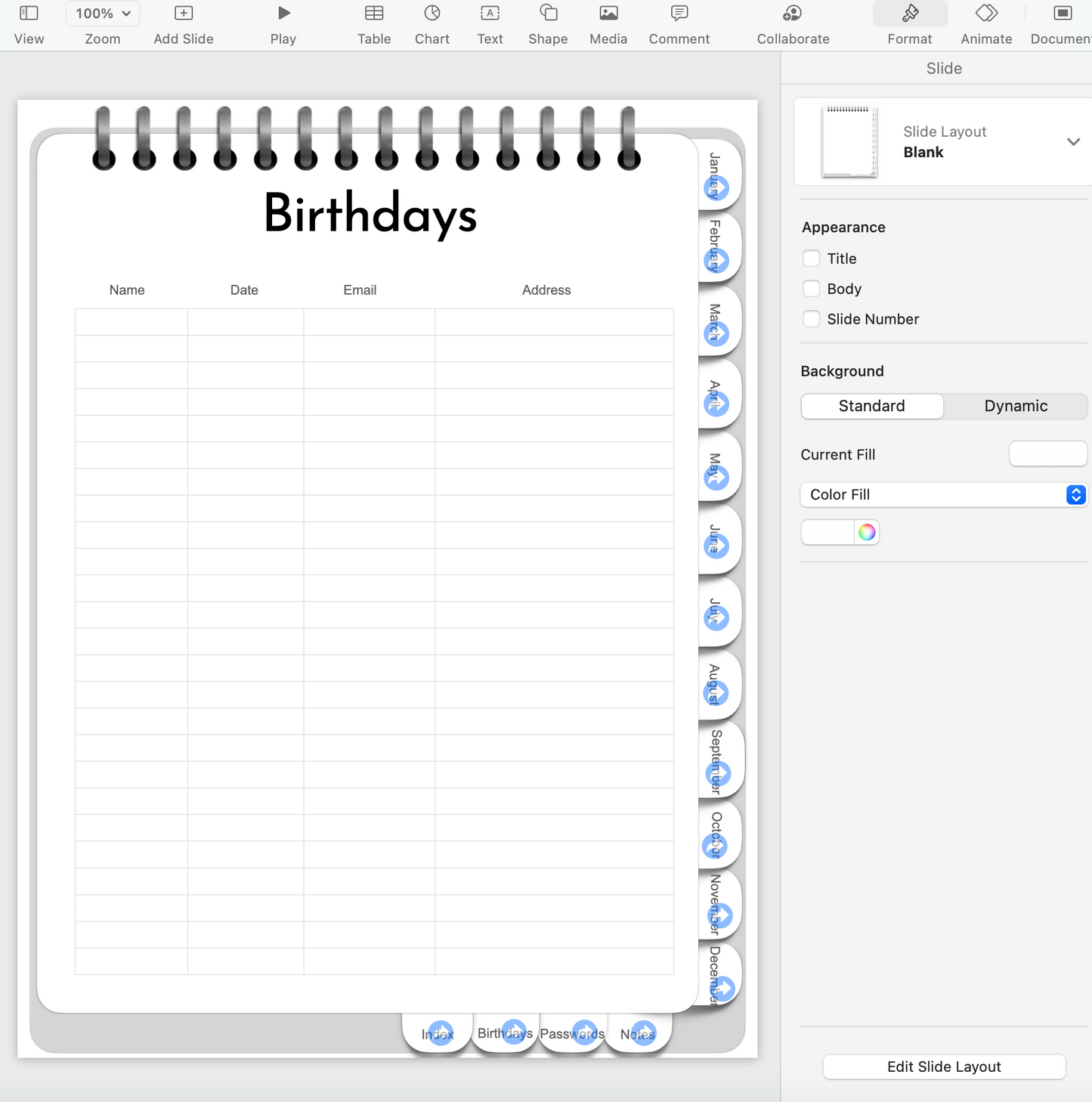Open the Shape picker
Viewport: 1092px width, 1102px height.
[x=548, y=14]
